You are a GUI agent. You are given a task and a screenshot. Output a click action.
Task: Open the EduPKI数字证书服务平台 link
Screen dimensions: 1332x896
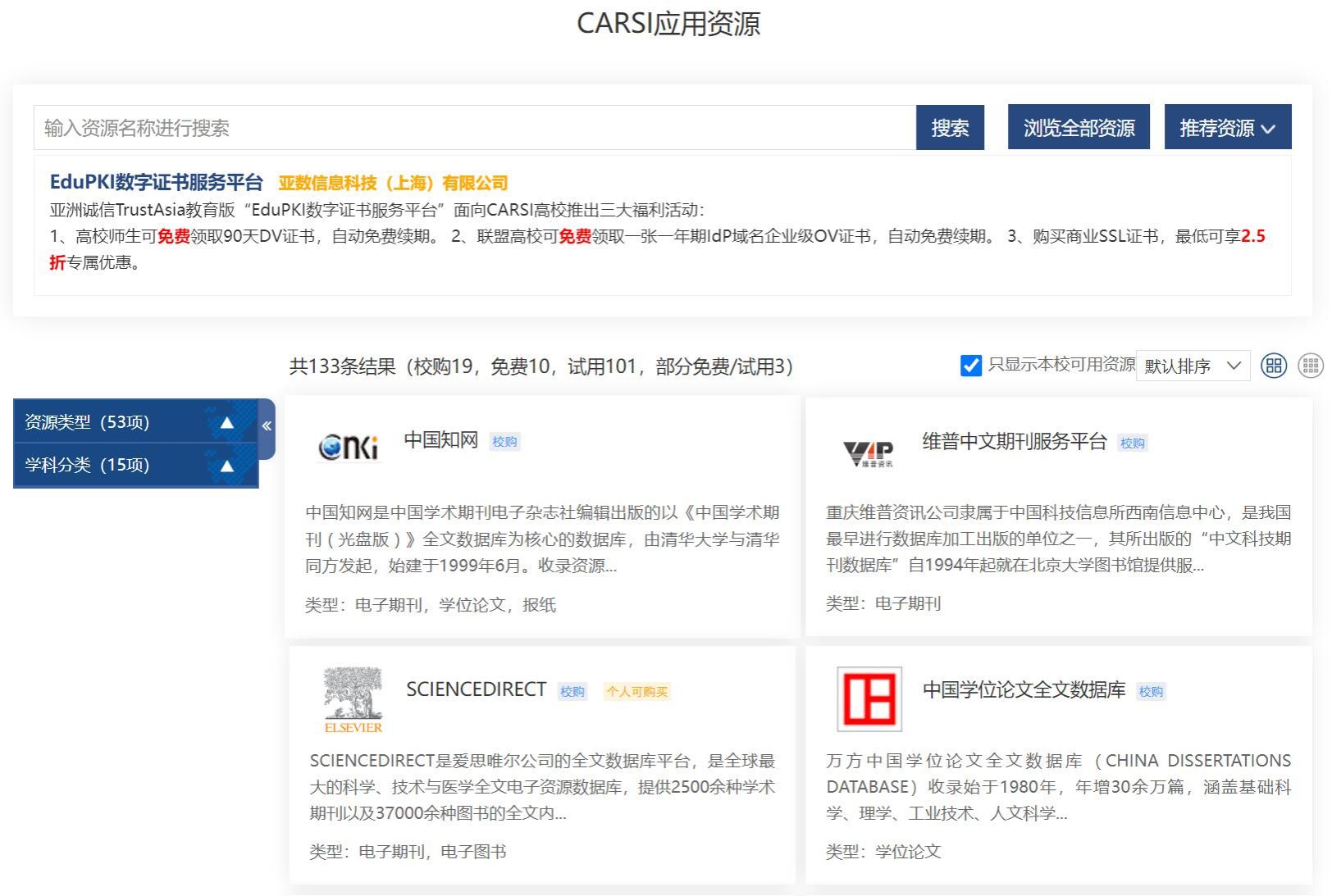click(x=157, y=182)
